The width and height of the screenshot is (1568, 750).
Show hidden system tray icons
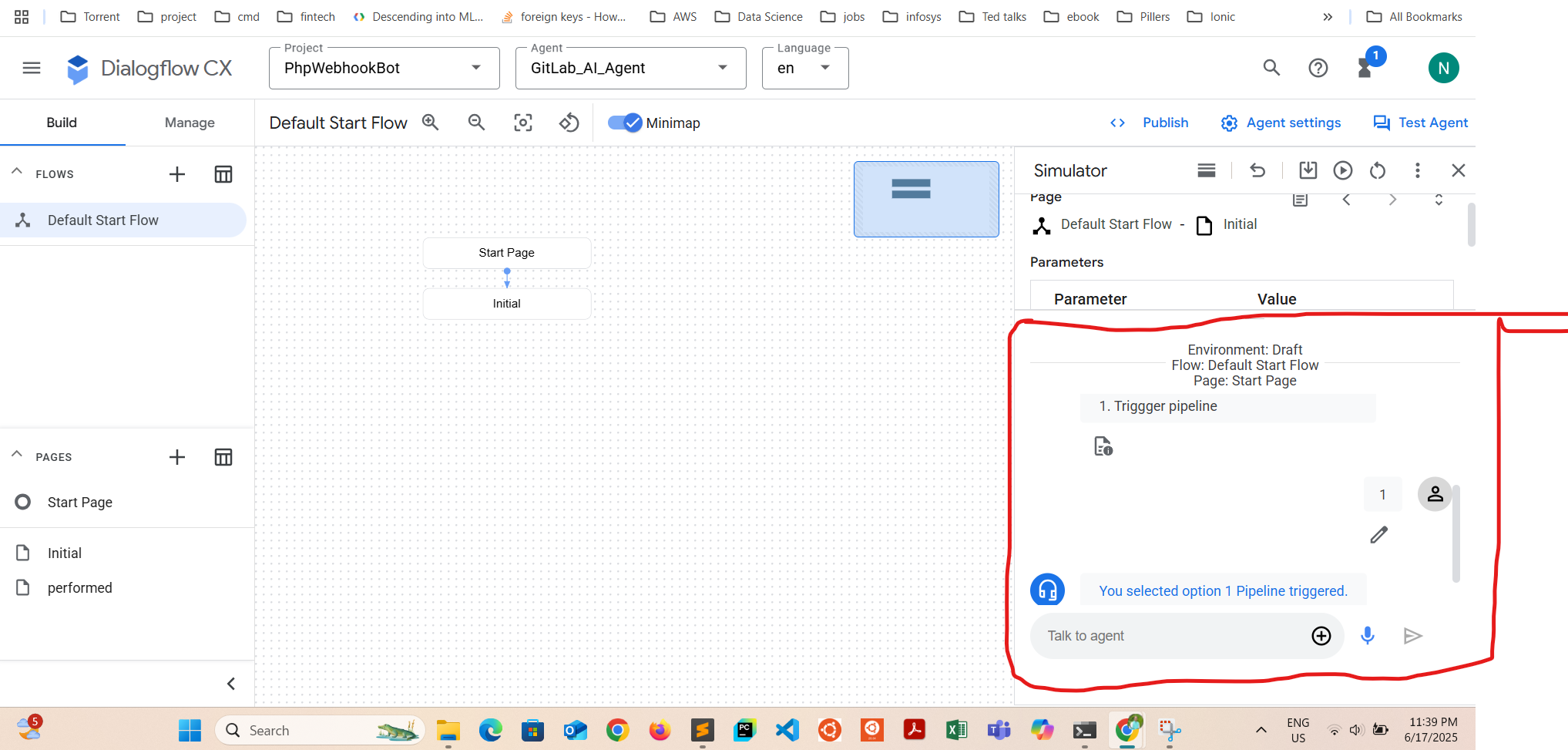pyautogui.click(x=1261, y=730)
